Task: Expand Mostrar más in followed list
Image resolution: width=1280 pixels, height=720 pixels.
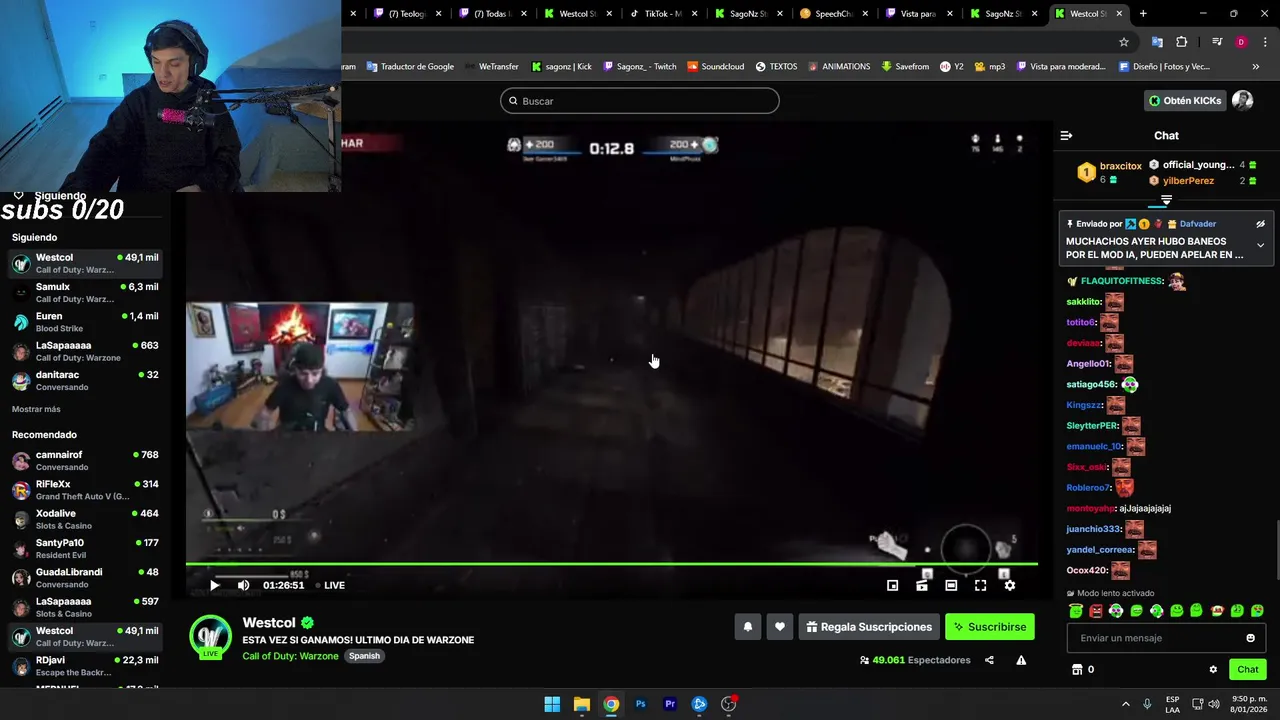Action: point(36,409)
